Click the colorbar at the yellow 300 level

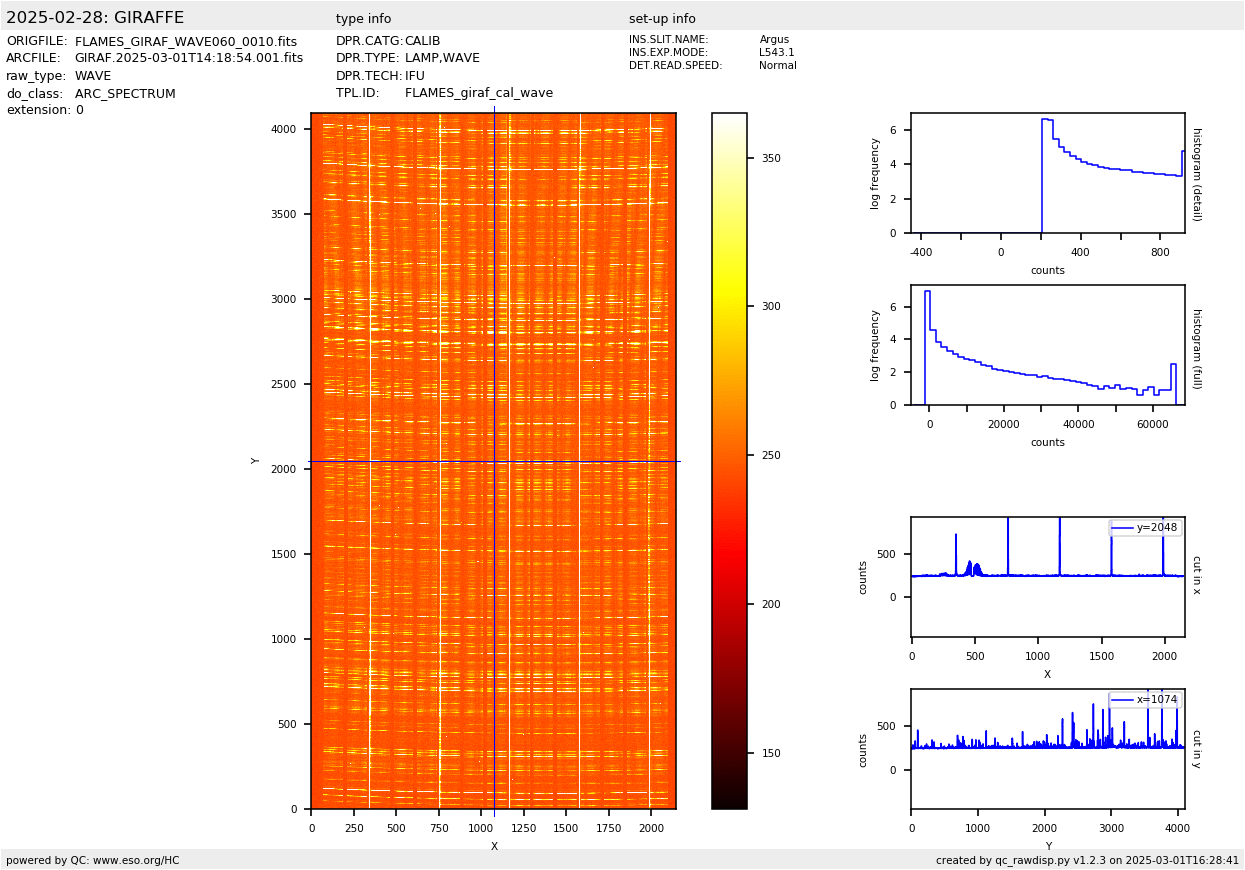click(729, 306)
